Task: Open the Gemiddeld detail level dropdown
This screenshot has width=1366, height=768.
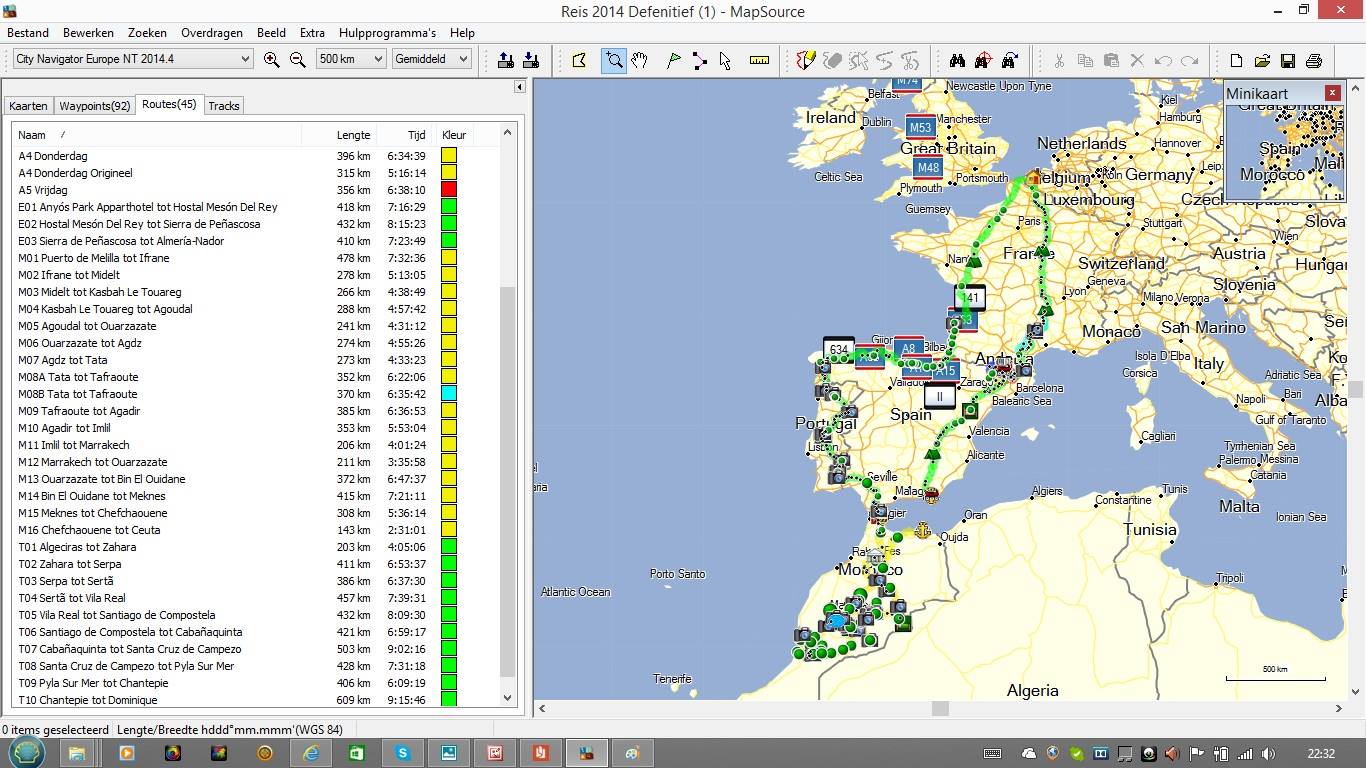Action: click(x=431, y=59)
